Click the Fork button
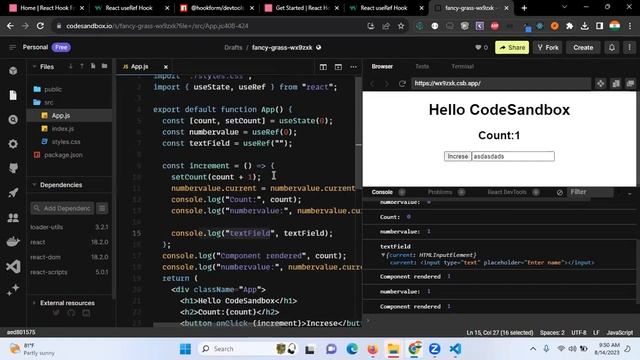The image size is (640, 360). (x=548, y=48)
